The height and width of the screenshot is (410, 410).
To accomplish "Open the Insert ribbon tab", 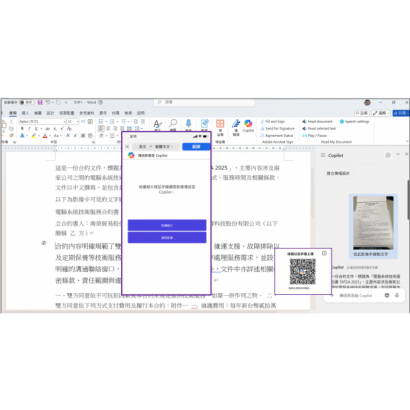I will tap(25, 113).
